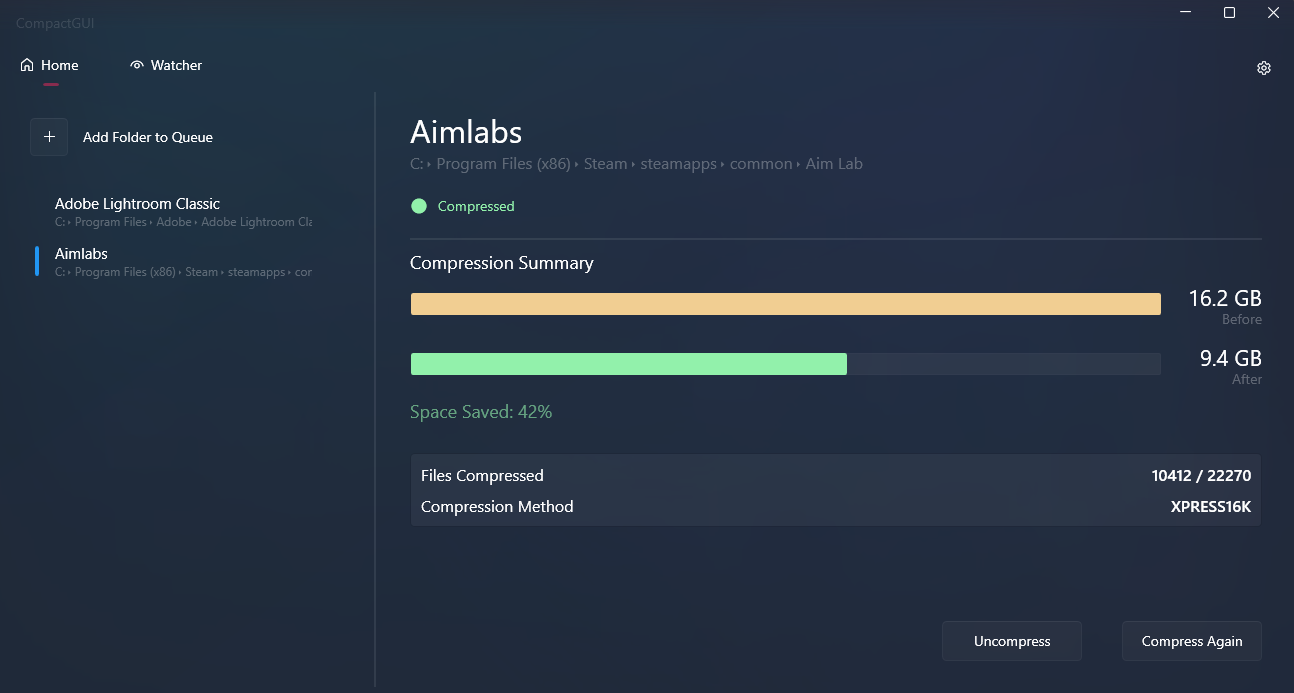
Task: Click the Space Saved: 42% text
Action: click(x=481, y=412)
